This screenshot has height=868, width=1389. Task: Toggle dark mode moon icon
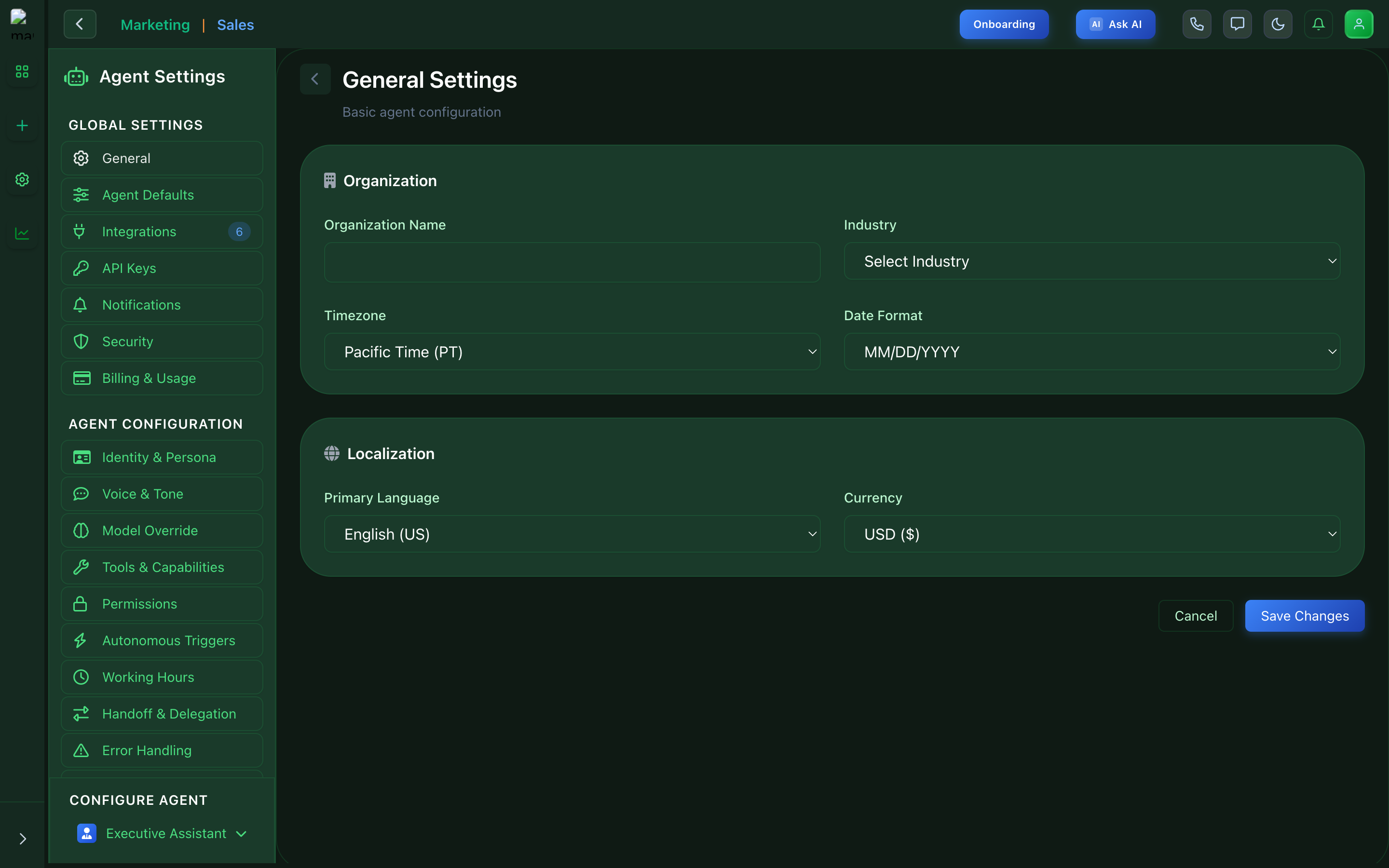pyautogui.click(x=1278, y=24)
